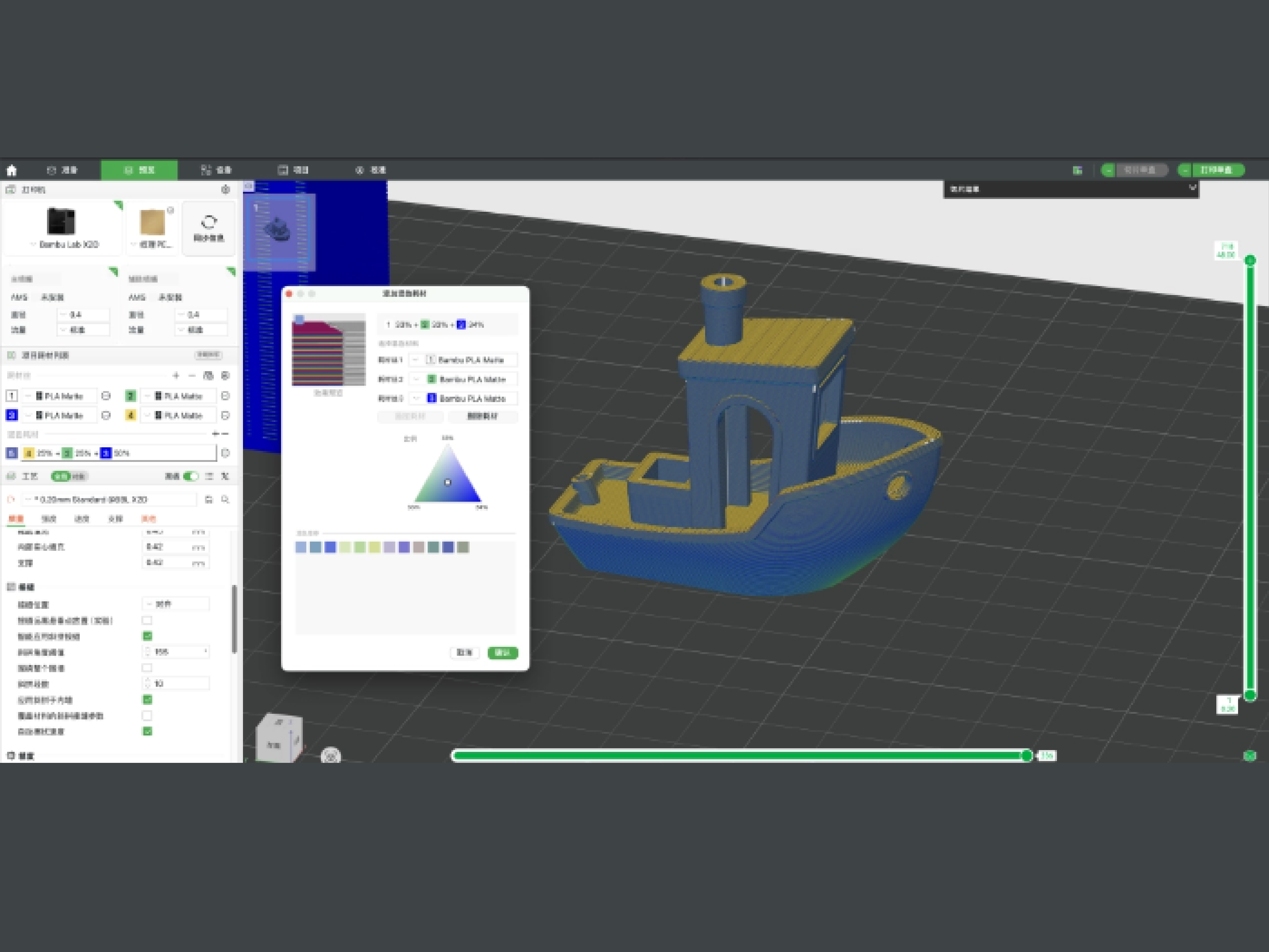This screenshot has height=952, width=1269.
Task: Click the mix ratio handle inside the color triangle
Action: (x=448, y=483)
